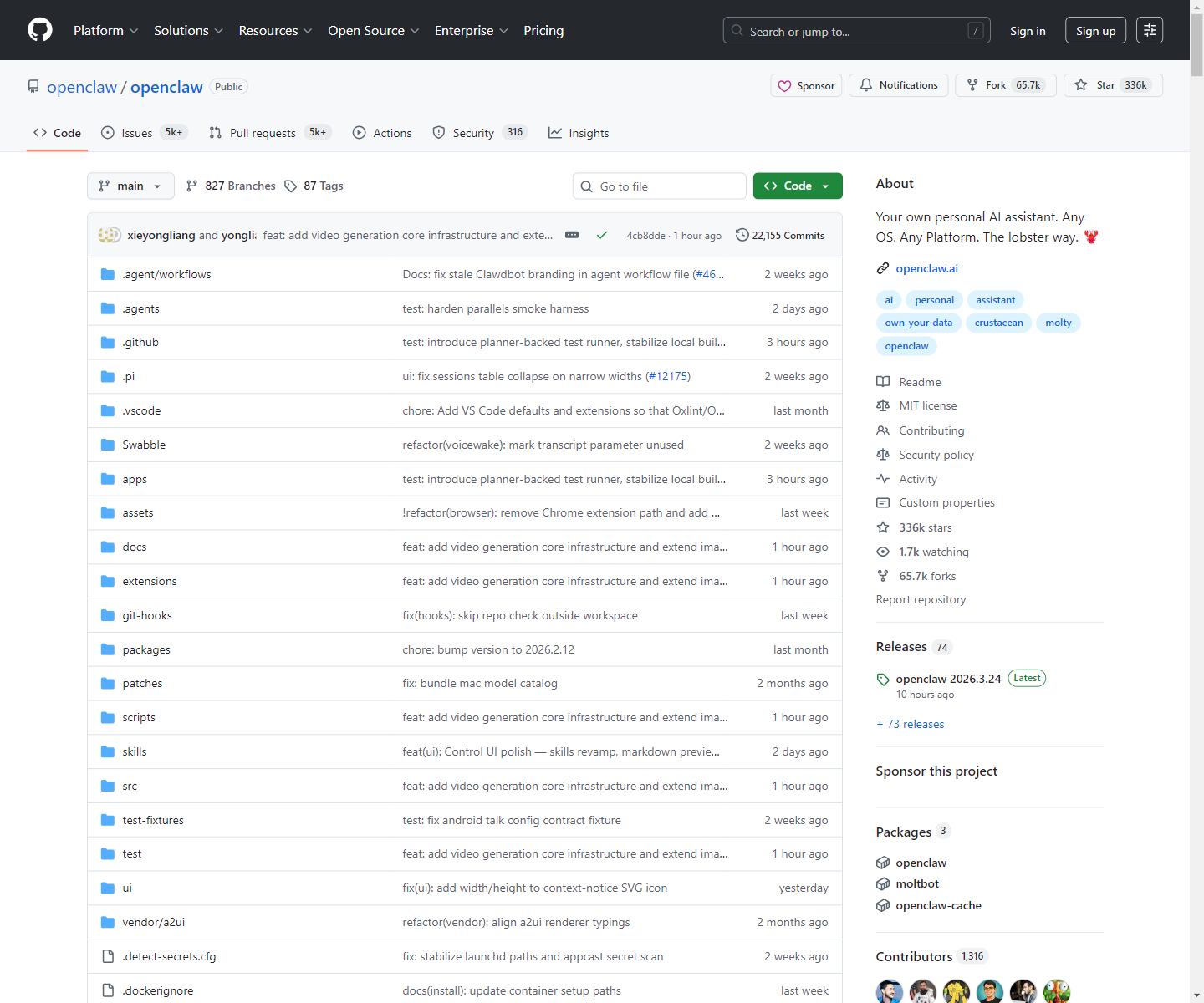Image resolution: width=1204 pixels, height=1003 pixels.
Task: Select the 'crustacean' topic tag
Action: pos(998,323)
